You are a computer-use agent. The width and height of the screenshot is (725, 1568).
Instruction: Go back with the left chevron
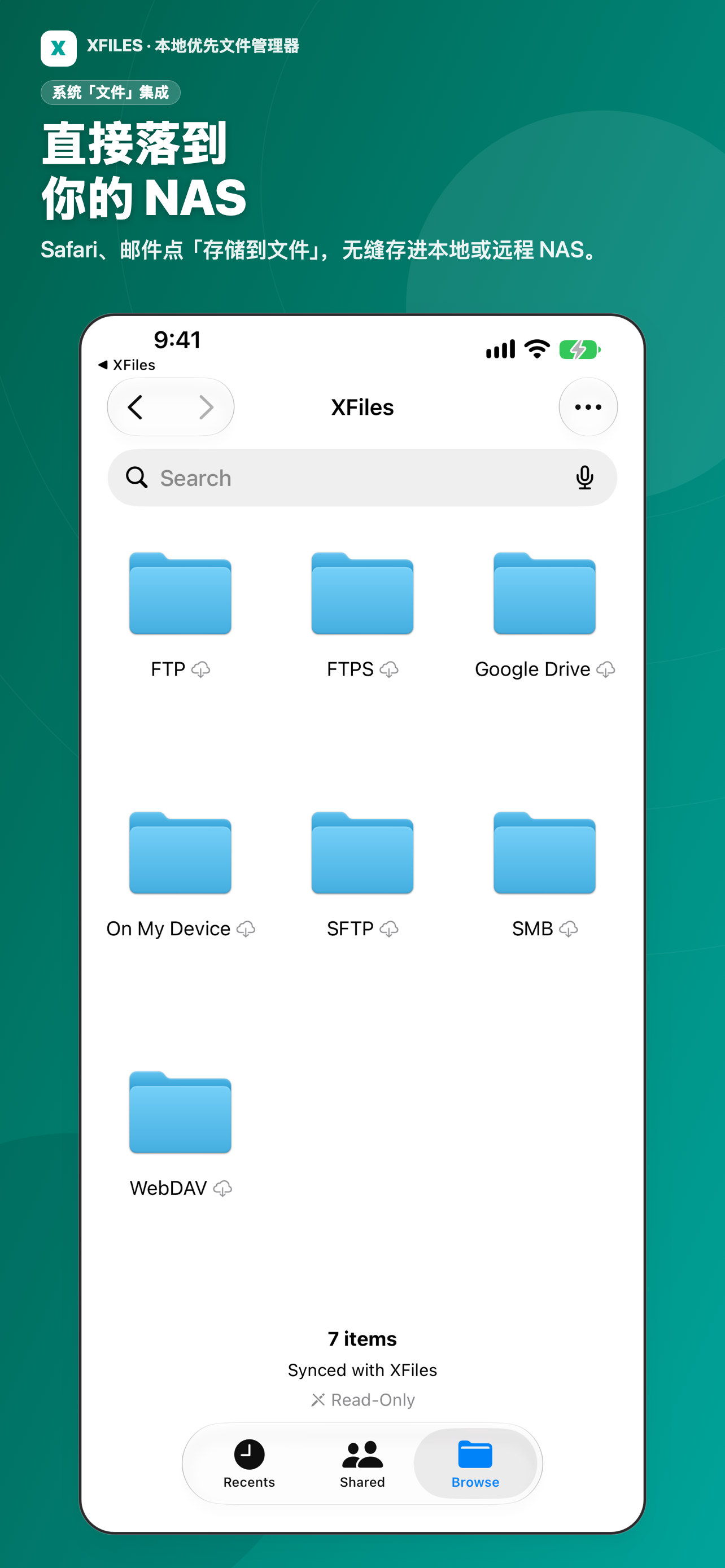point(135,407)
